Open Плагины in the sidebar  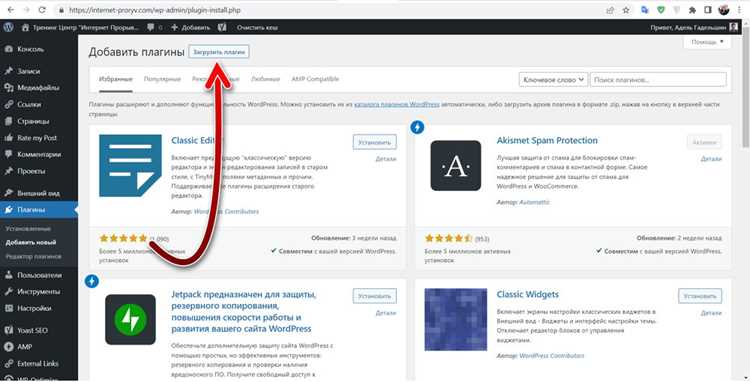(38, 210)
